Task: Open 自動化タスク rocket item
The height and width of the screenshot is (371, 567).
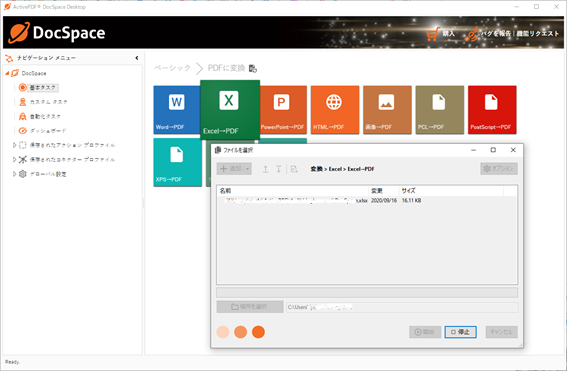Action: coord(45,116)
